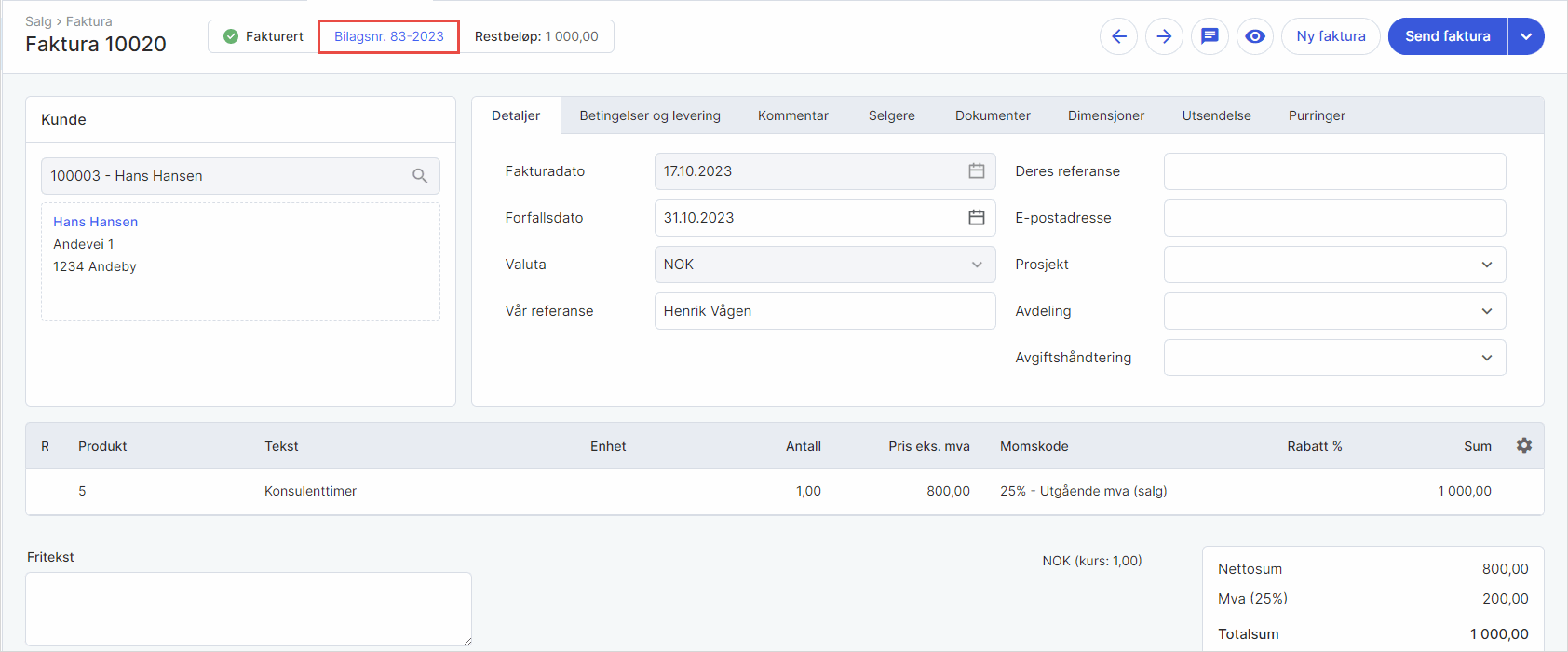Expand the Send faktura dropdown arrow
This screenshot has height=652, width=1568.
point(1526,36)
